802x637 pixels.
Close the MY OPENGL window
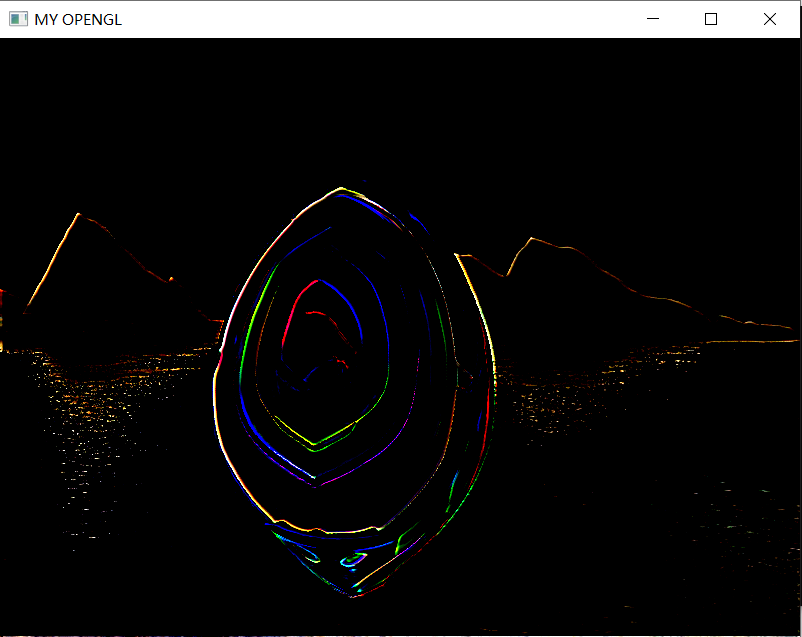pyautogui.click(x=770, y=19)
